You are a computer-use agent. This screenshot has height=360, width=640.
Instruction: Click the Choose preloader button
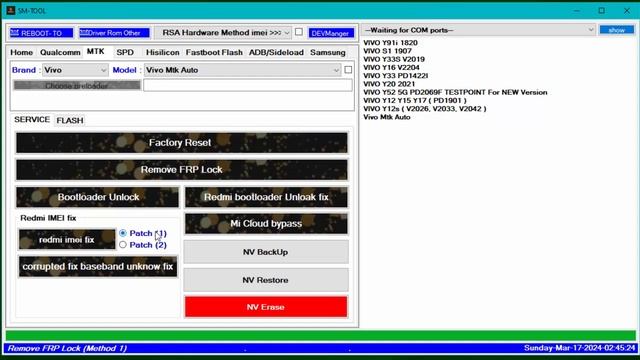pos(77,86)
